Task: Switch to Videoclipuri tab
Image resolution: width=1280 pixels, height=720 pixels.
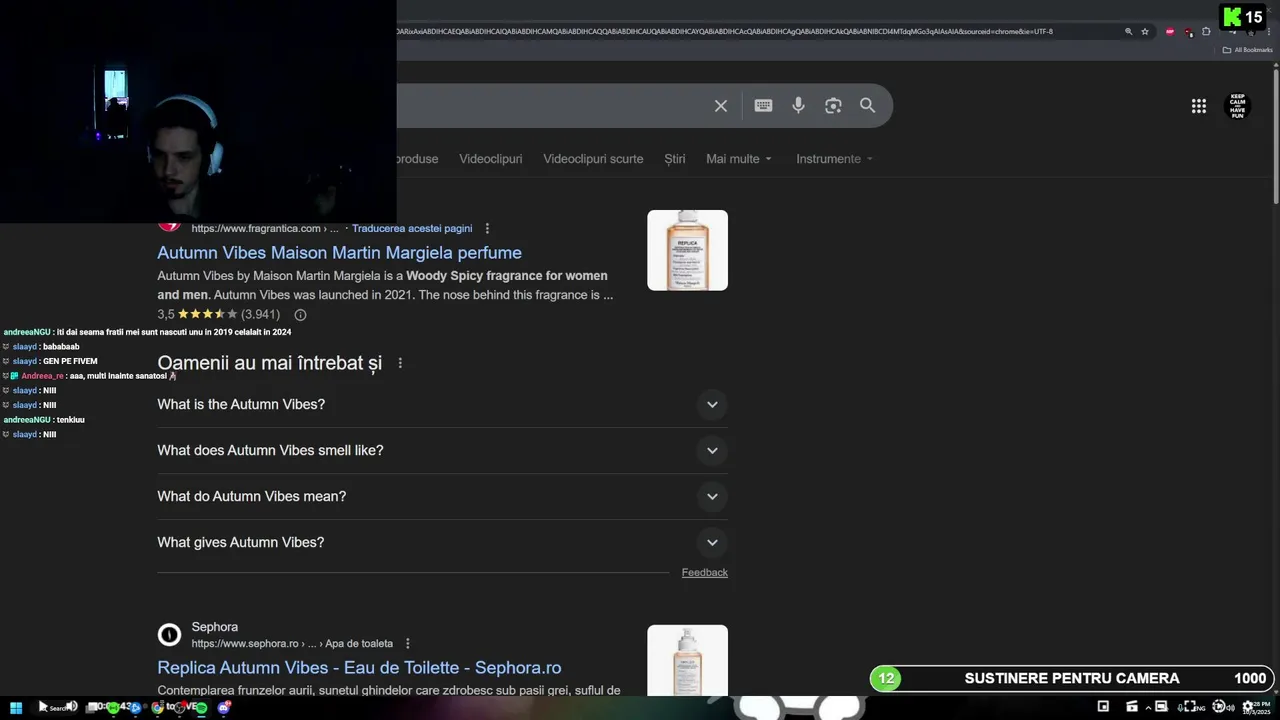Action: (x=490, y=159)
